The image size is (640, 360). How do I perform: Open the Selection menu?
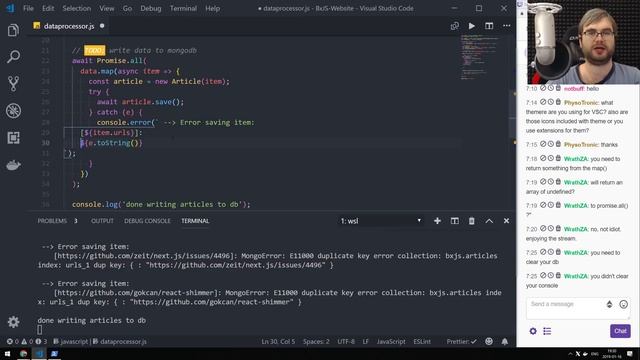(76, 8)
